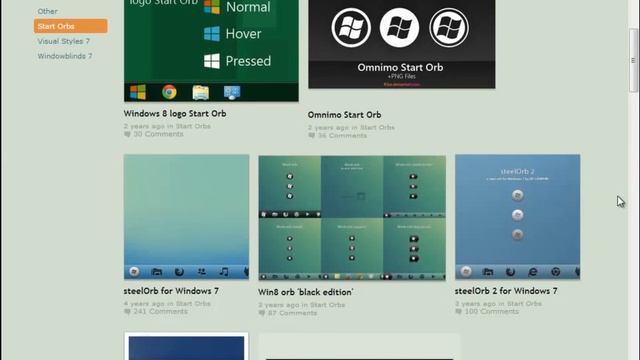Open the steelOrb 2 for Windows 7 thumbnail

coord(518,217)
